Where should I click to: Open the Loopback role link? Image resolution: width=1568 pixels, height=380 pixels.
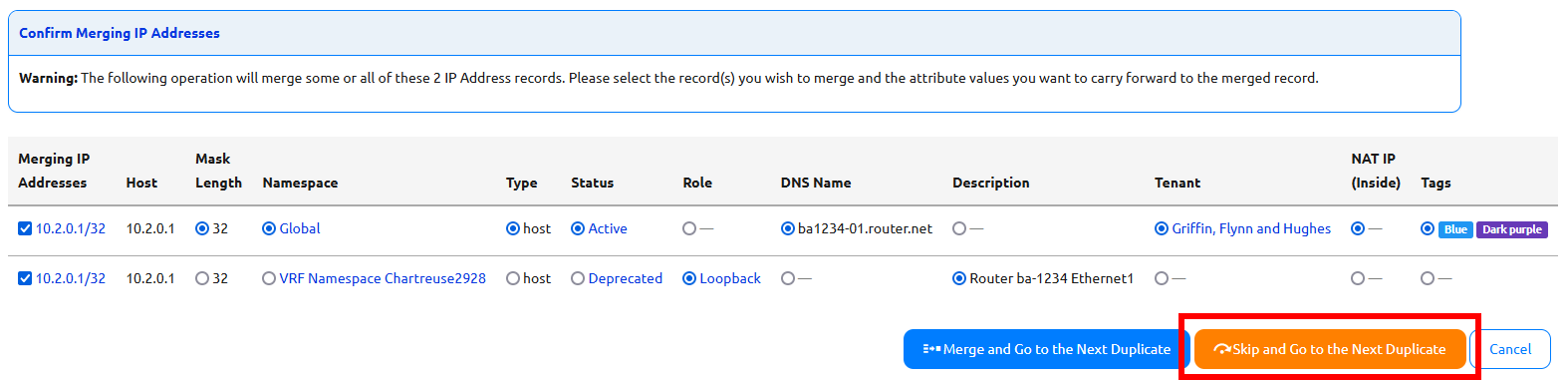coord(730,278)
